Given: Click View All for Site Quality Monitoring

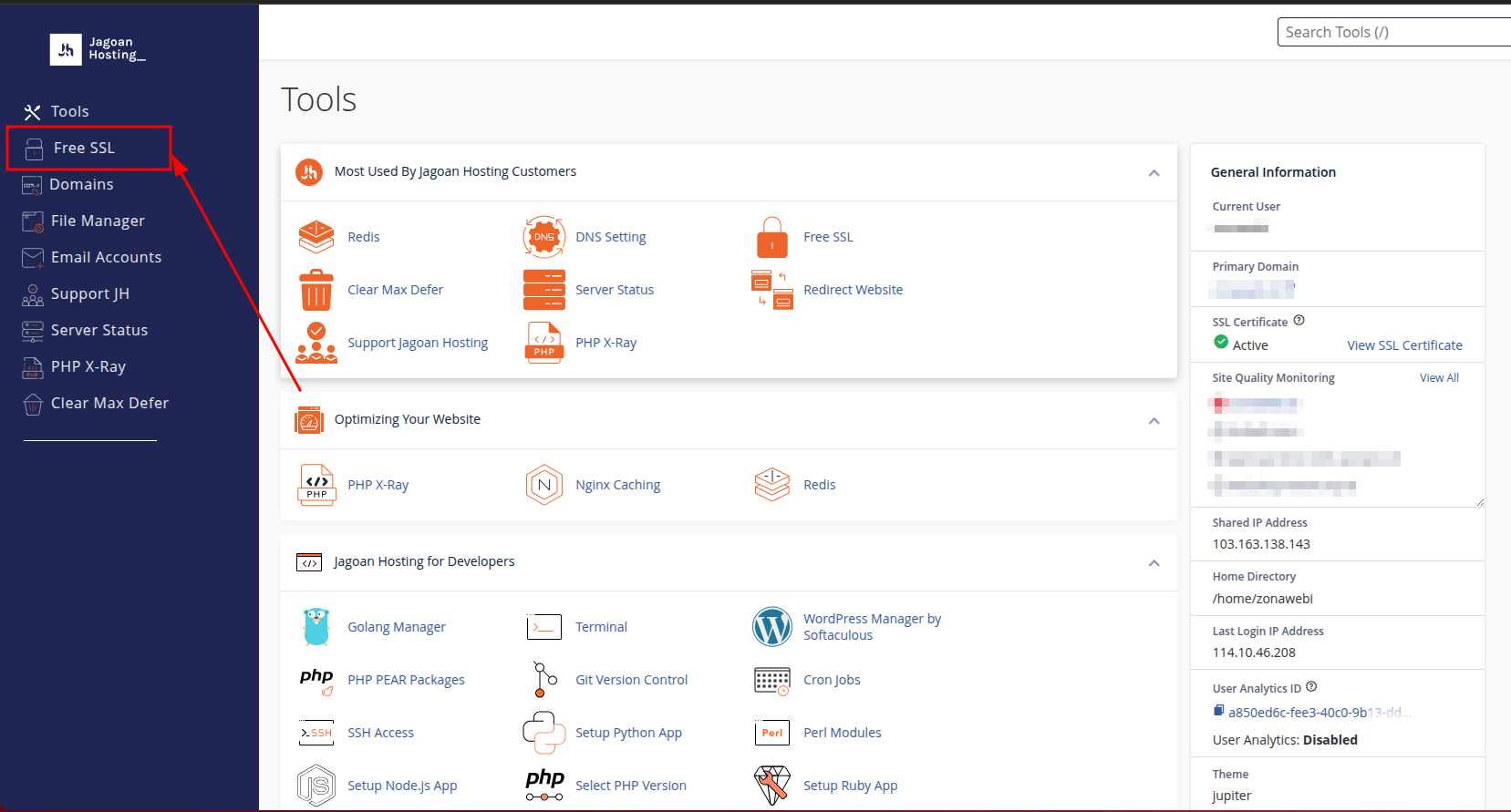Looking at the screenshot, I should coord(1438,378).
